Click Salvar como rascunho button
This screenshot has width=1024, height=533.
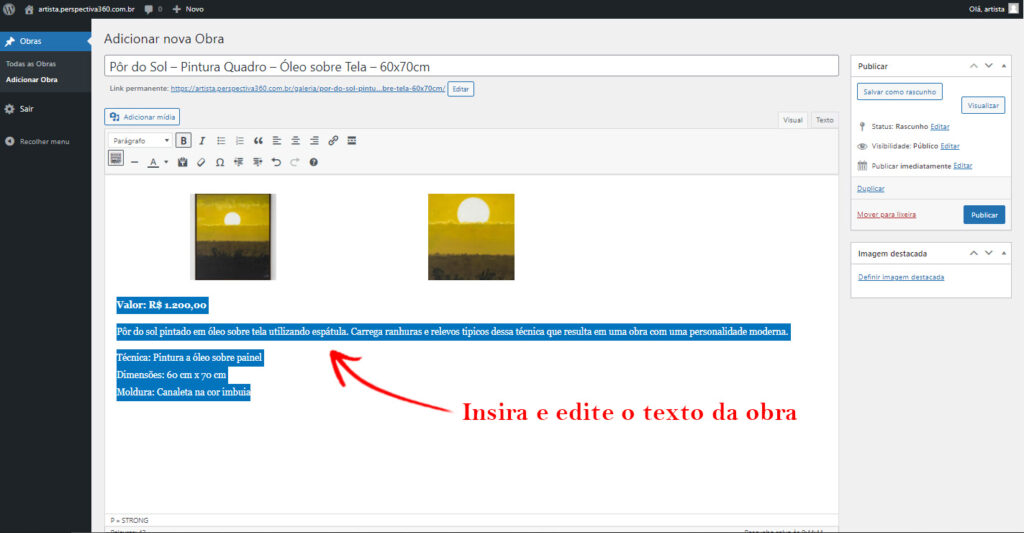pos(899,91)
